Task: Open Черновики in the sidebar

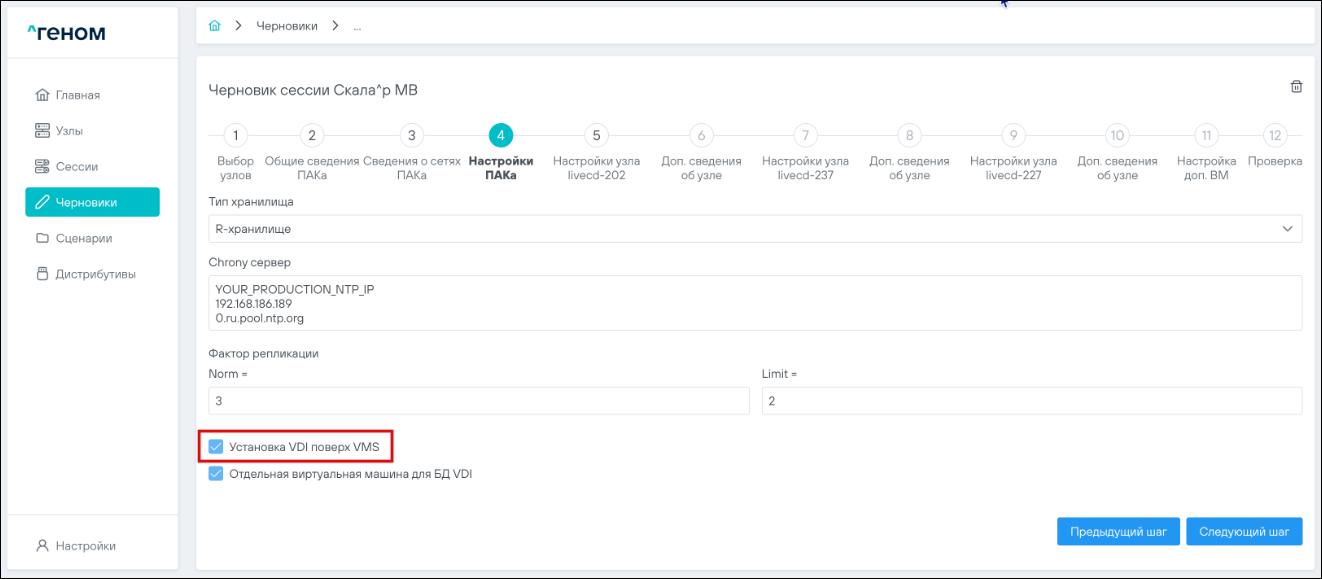Action: pyautogui.click(x=92, y=202)
